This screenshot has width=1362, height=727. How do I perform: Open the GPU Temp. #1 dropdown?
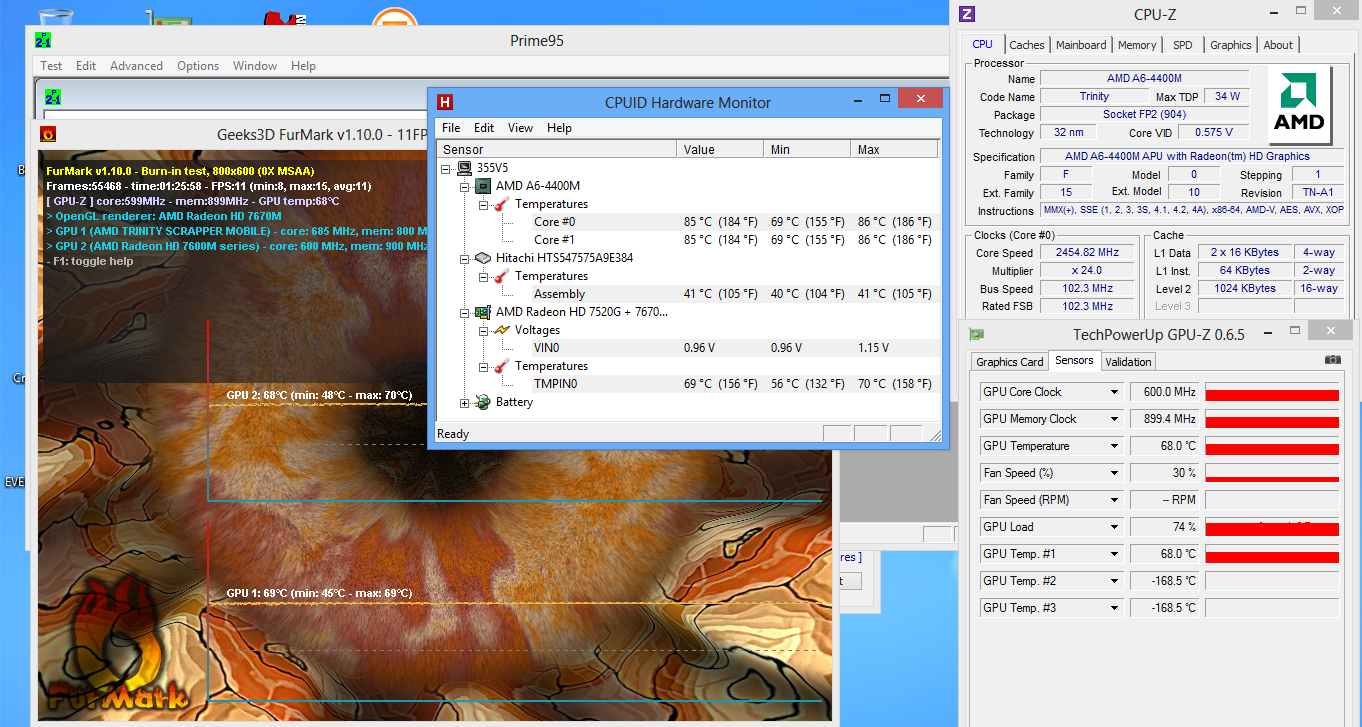(1114, 554)
